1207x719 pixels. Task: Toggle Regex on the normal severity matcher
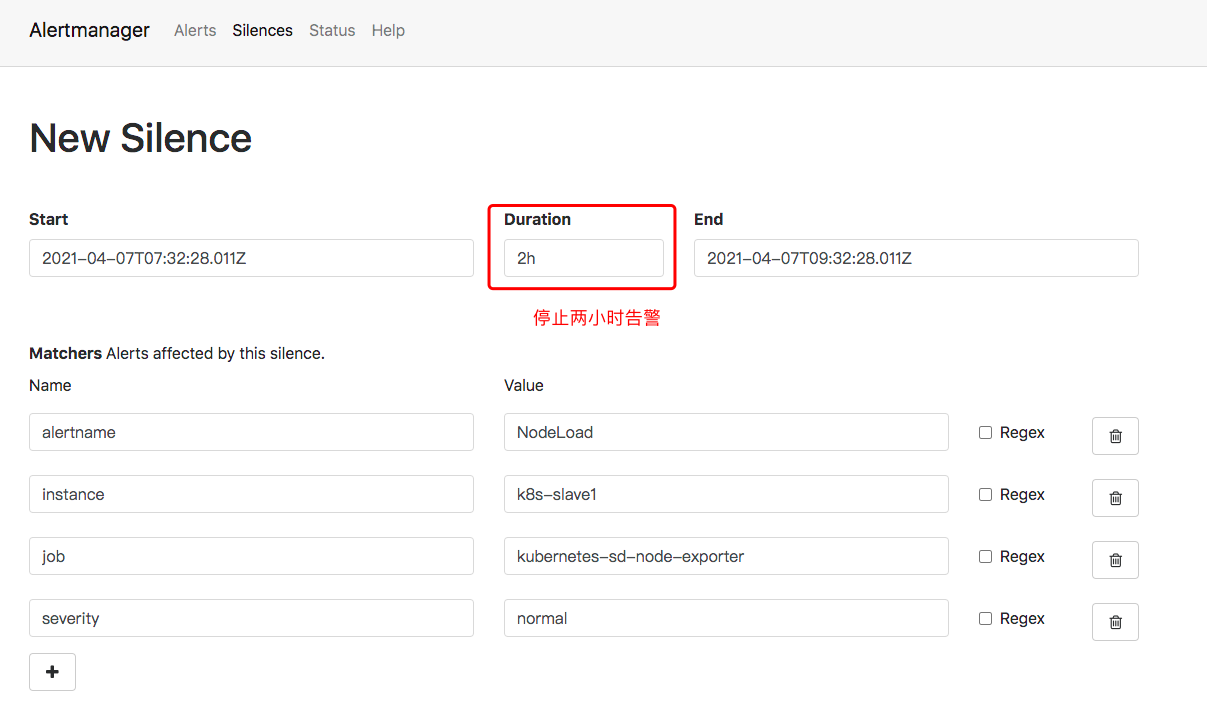tap(985, 618)
